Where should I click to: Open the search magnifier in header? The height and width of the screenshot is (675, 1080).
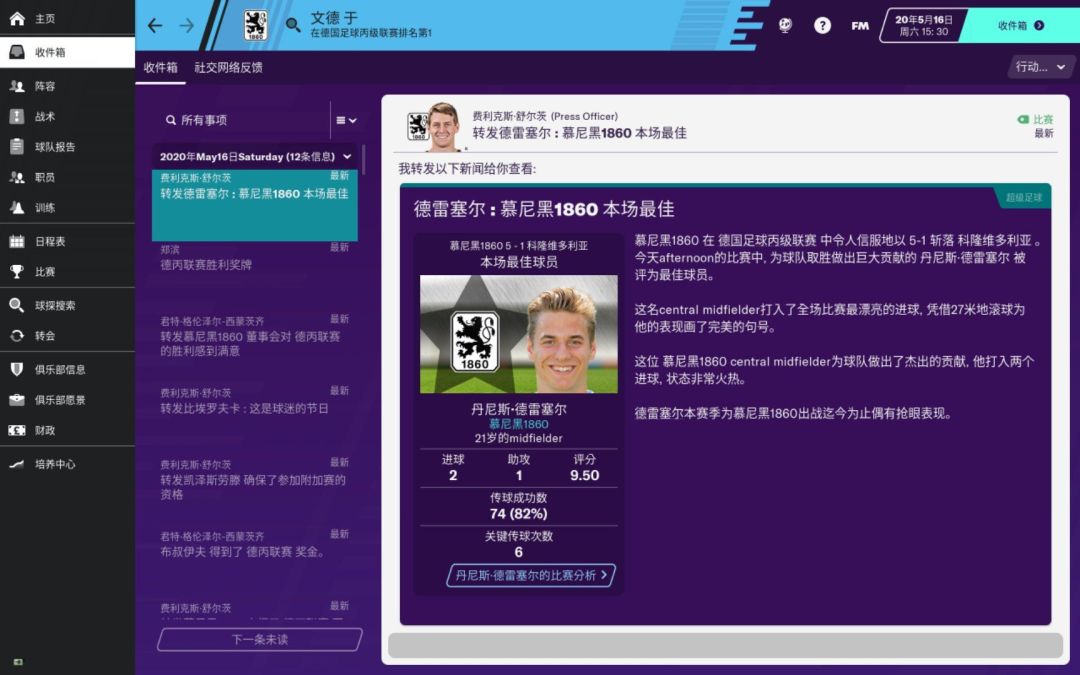coord(293,25)
